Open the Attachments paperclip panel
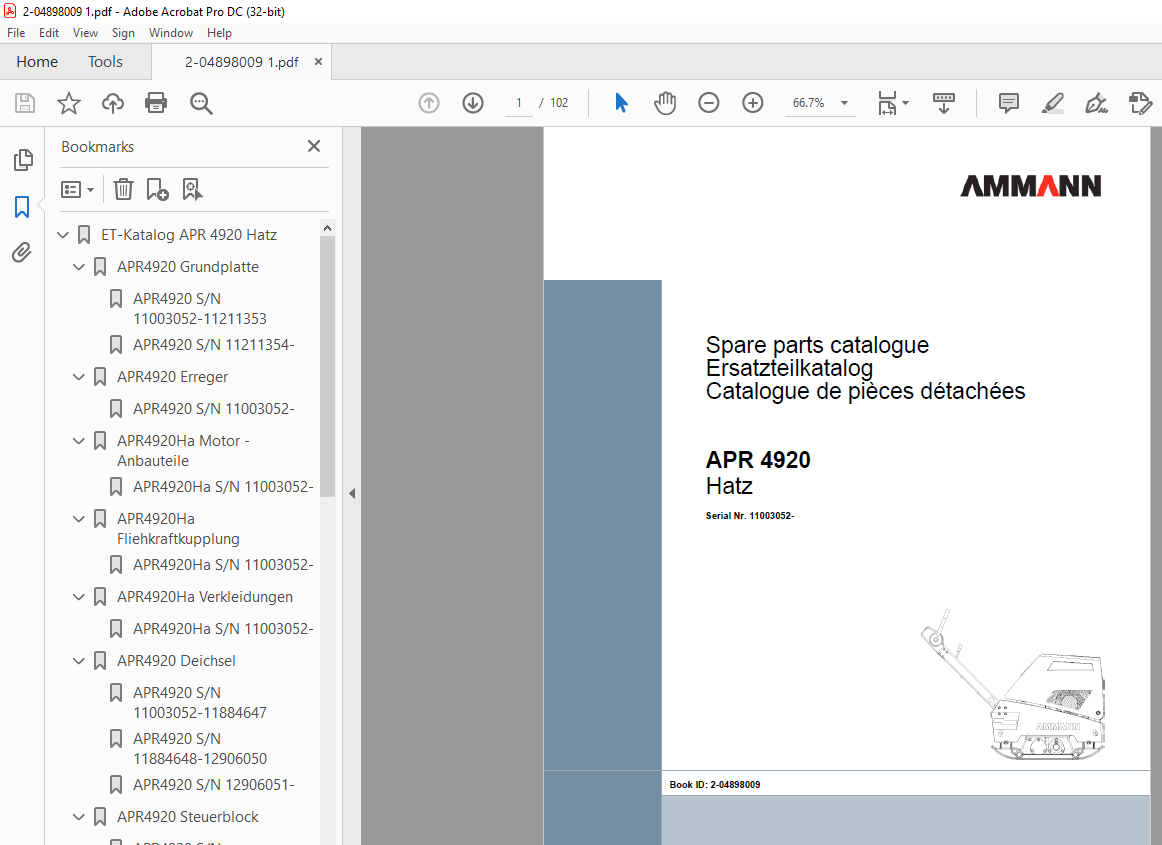1162x845 pixels. coord(22,253)
